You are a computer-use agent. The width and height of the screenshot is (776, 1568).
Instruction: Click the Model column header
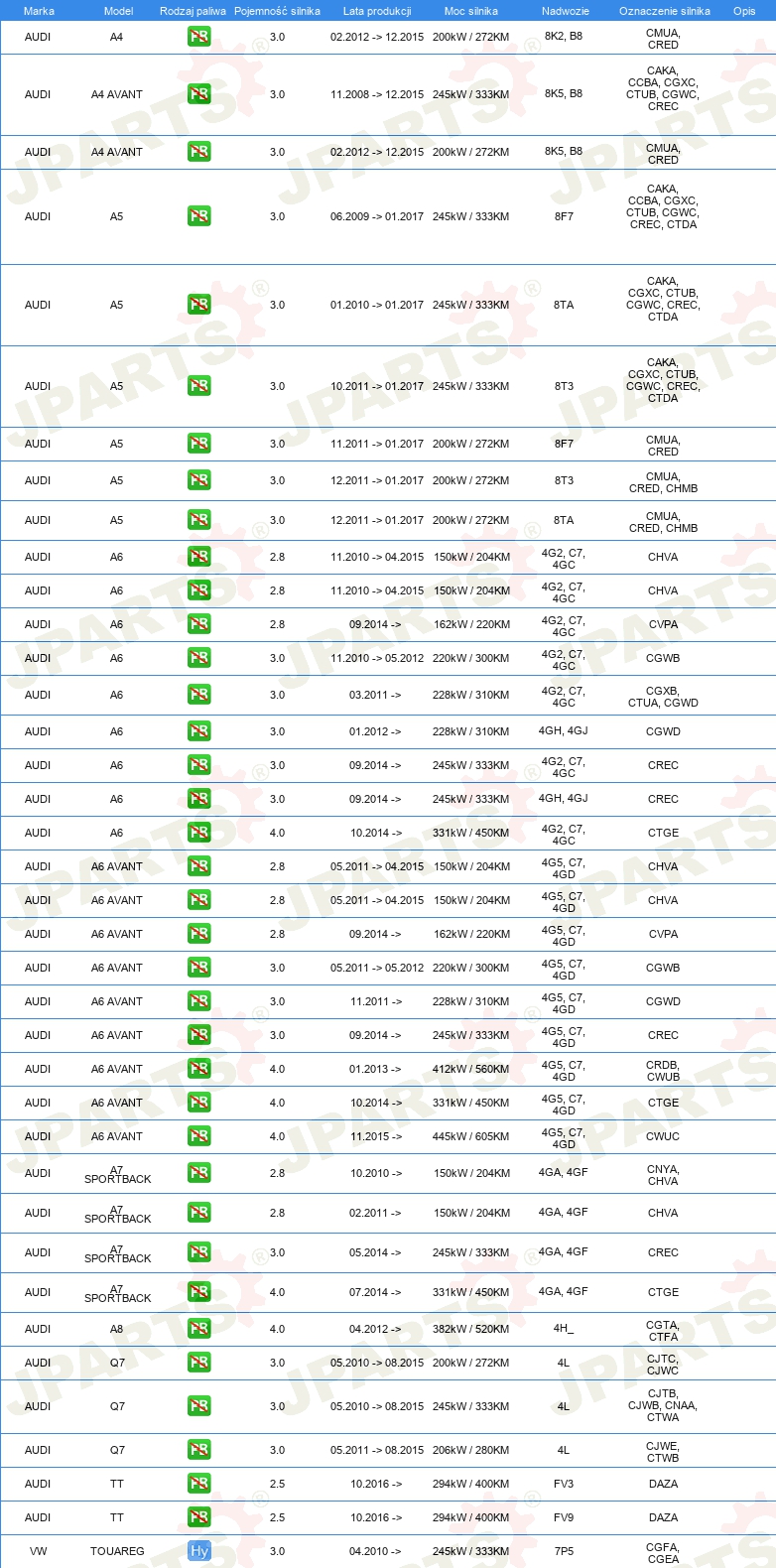tap(119, 11)
